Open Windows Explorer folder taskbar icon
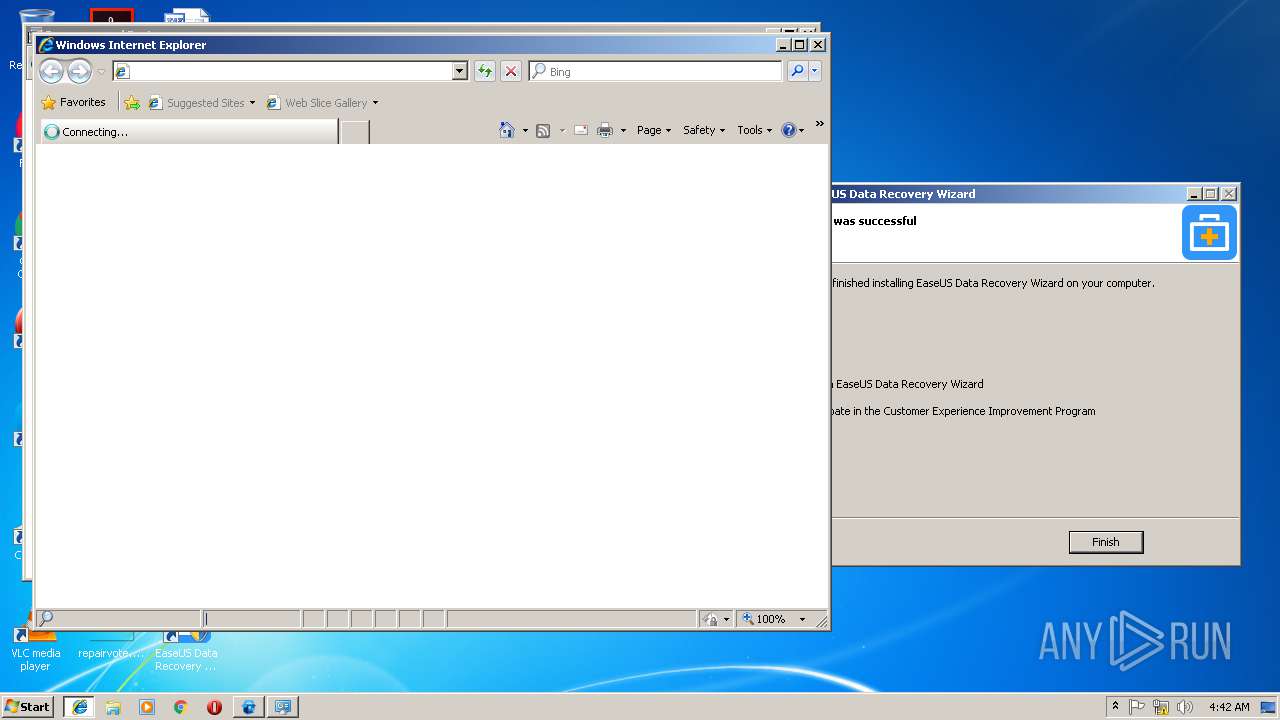Viewport: 1280px width, 720px height. [x=113, y=706]
